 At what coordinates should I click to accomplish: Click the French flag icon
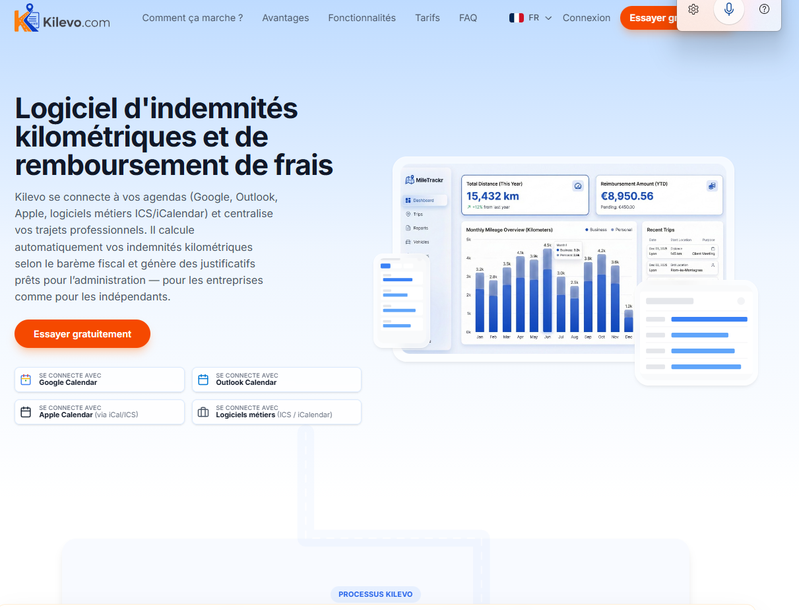[516, 18]
